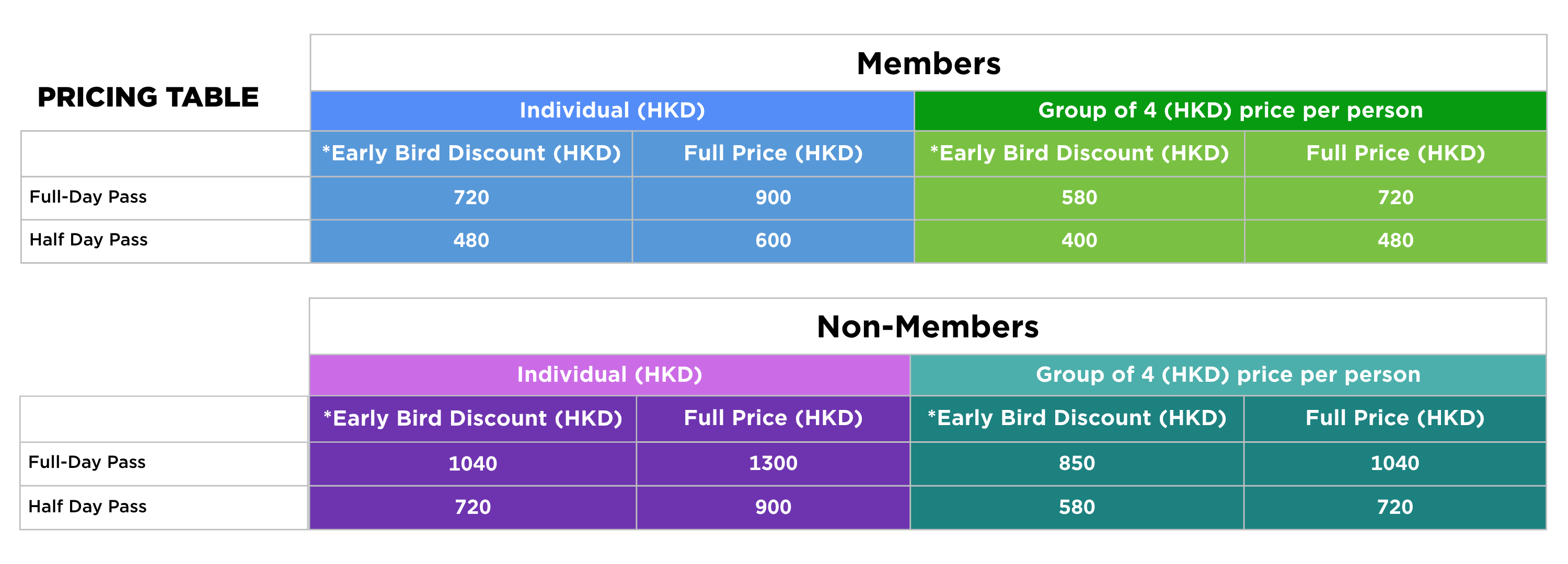This screenshot has width=1568, height=564.
Task: Select Non-Members individual Full Price column header
Action: 773,419
